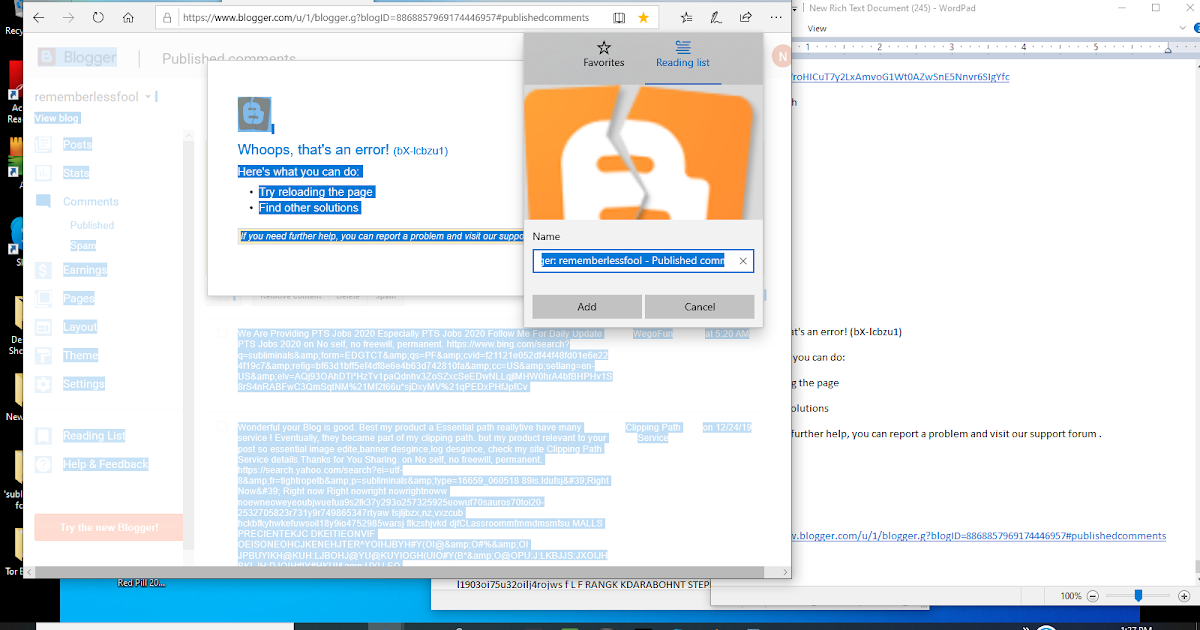The width and height of the screenshot is (1200, 630).
Task: Click the Find other solutions link
Action: [308, 208]
